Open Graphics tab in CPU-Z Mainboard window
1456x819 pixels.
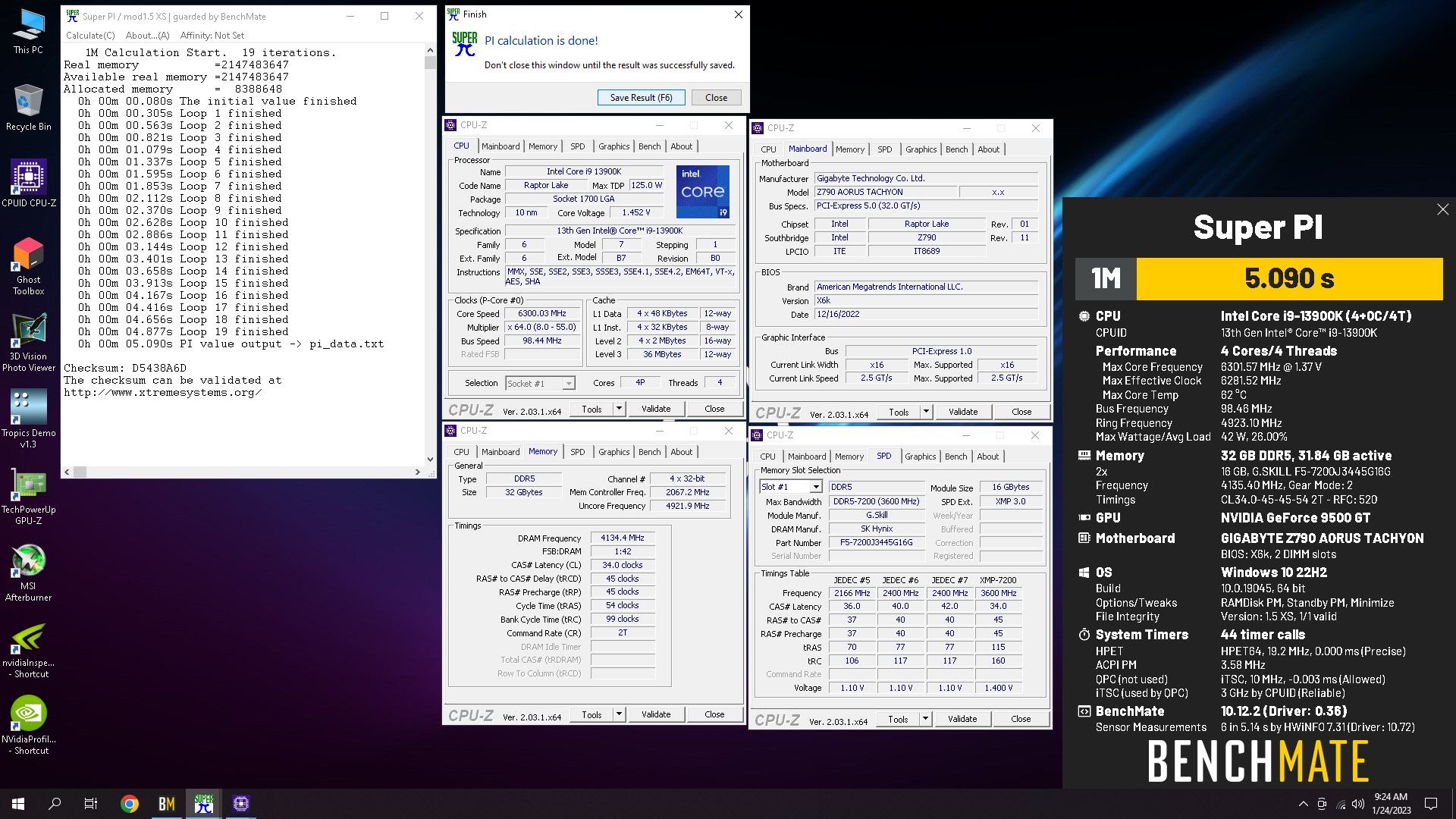point(921,149)
